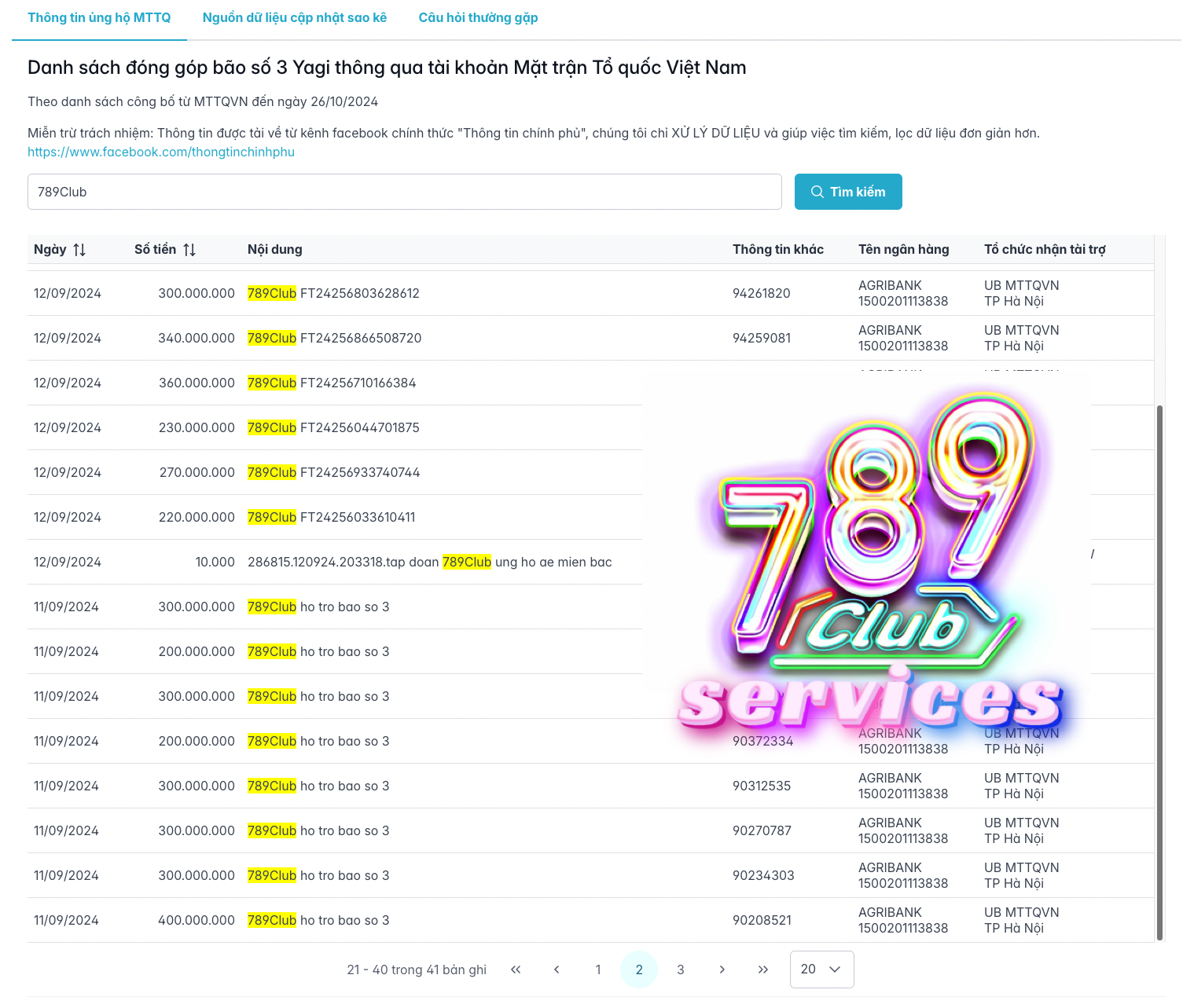Click reference number 90312535
The width and height of the screenshot is (1183, 1008).
(x=762, y=786)
